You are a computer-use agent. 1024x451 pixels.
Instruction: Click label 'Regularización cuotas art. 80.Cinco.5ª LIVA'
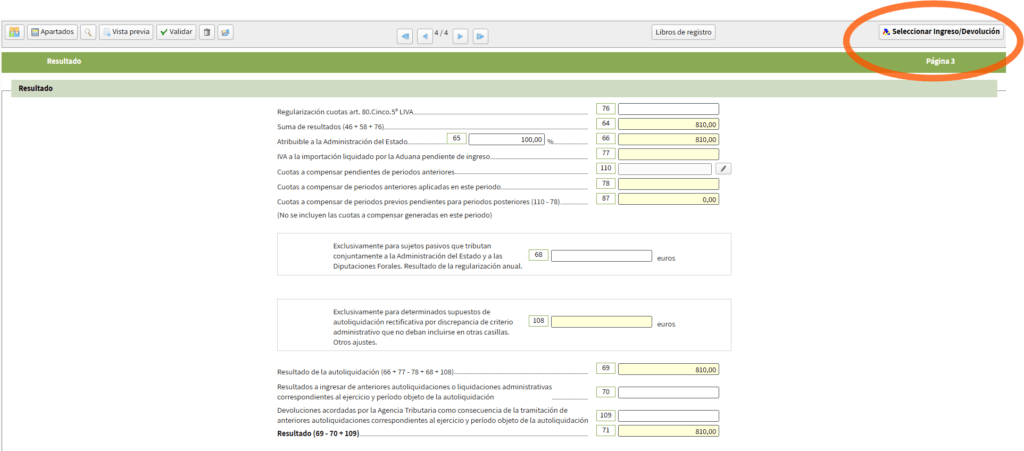coord(345,112)
